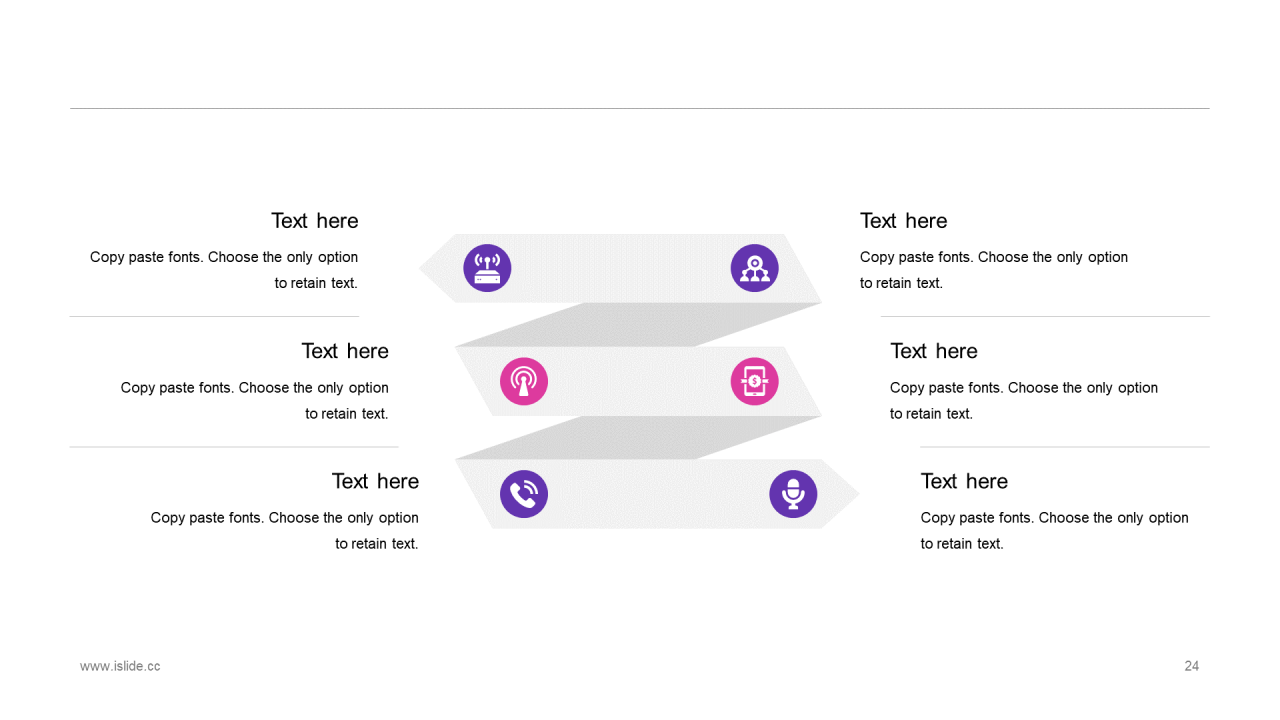Click the pink broadcast antenna icon
This screenshot has height=720, width=1280.
coord(524,381)
